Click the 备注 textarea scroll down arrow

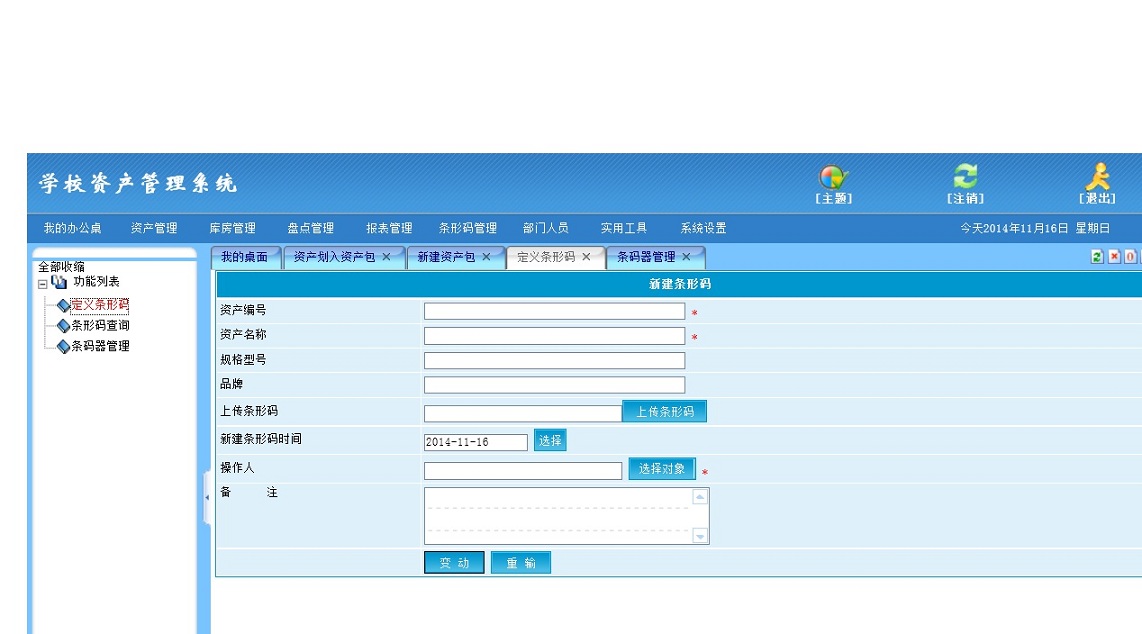click(x=700, y=536)
